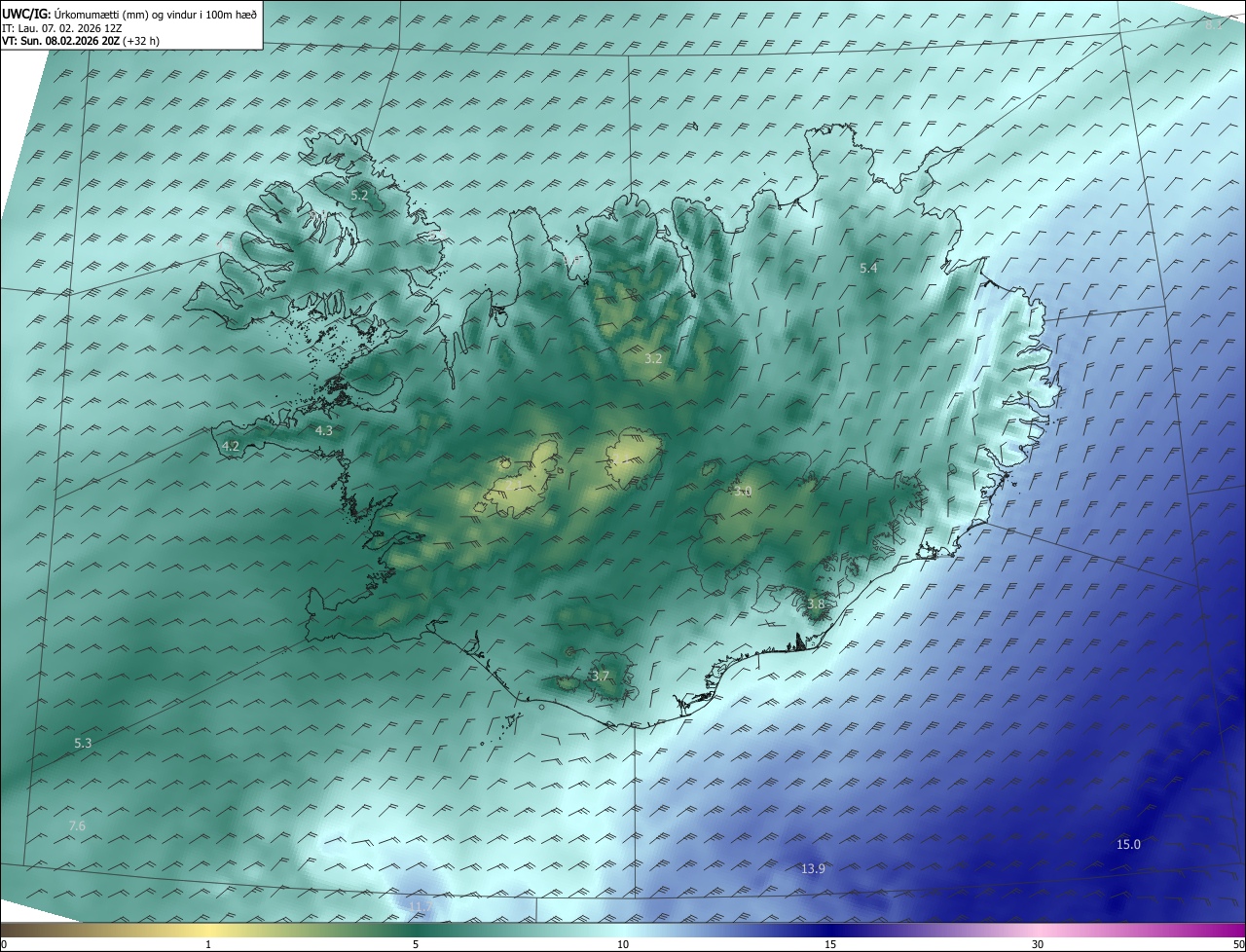This screenshot has height=952, width=1246.
Task: Click the color scale tick labeled 1
Action: pos(208,945)
